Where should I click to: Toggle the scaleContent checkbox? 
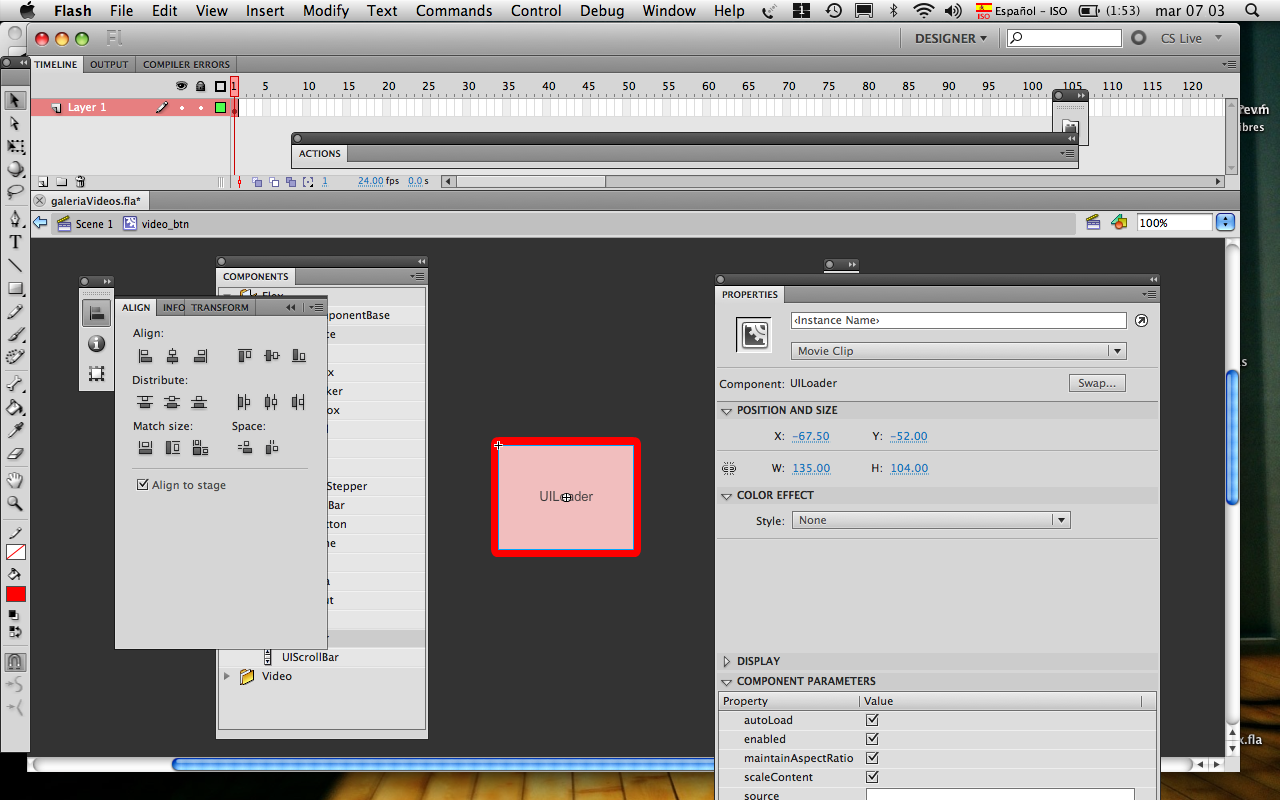(x=872, y=777)
